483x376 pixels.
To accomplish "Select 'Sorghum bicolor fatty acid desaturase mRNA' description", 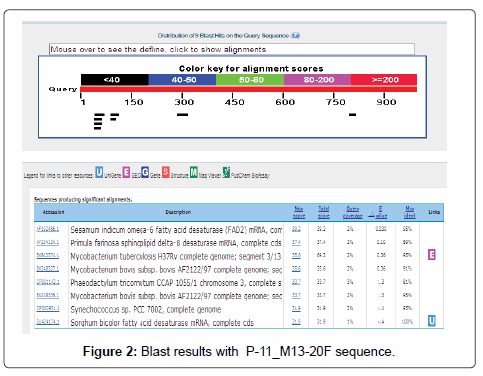I will [x=162, y=323].
